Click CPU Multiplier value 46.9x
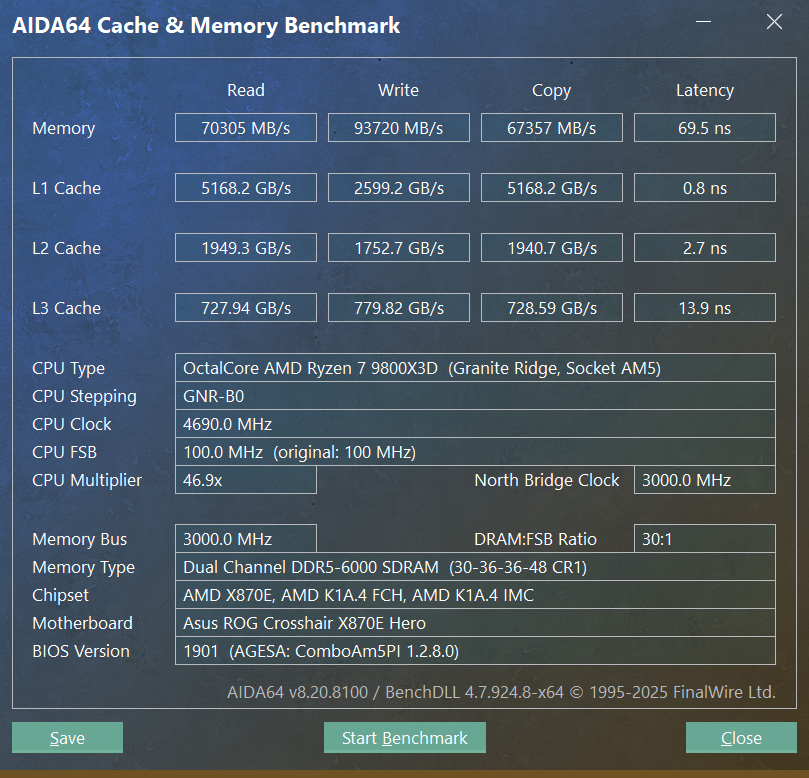The image size is (809, 778). coord(246,480)
